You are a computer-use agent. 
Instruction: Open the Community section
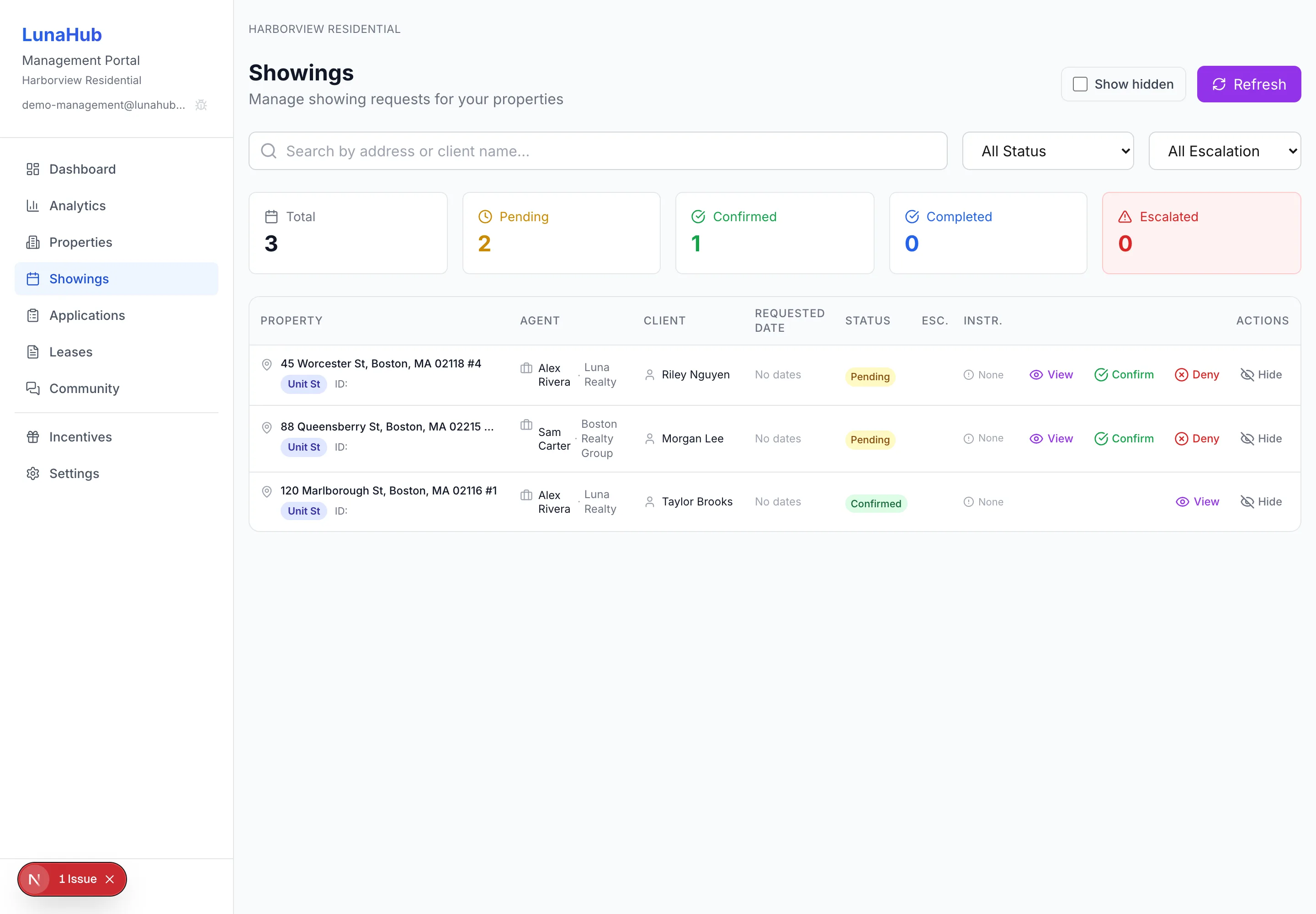click(116, 389)
